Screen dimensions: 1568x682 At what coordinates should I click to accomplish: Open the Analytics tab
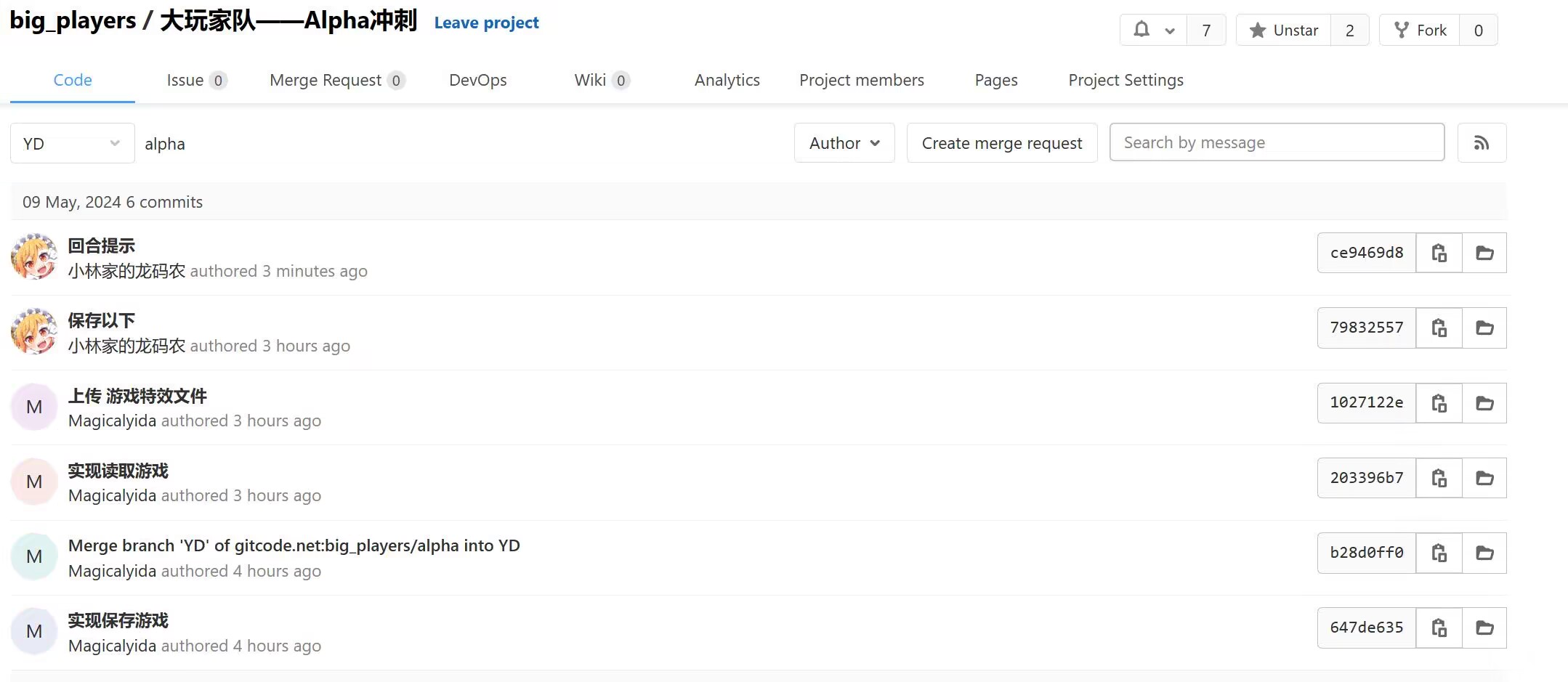pos(727,80)
